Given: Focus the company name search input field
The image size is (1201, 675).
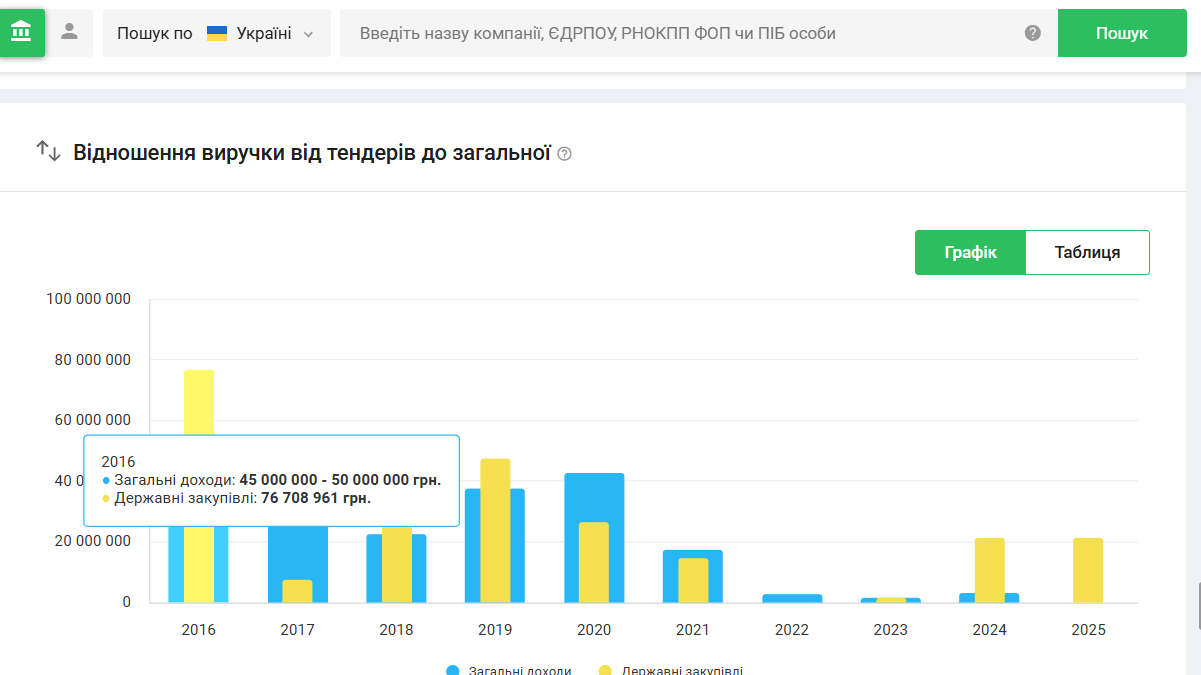Looking at the screenshot, I should (x=680, y=33).
